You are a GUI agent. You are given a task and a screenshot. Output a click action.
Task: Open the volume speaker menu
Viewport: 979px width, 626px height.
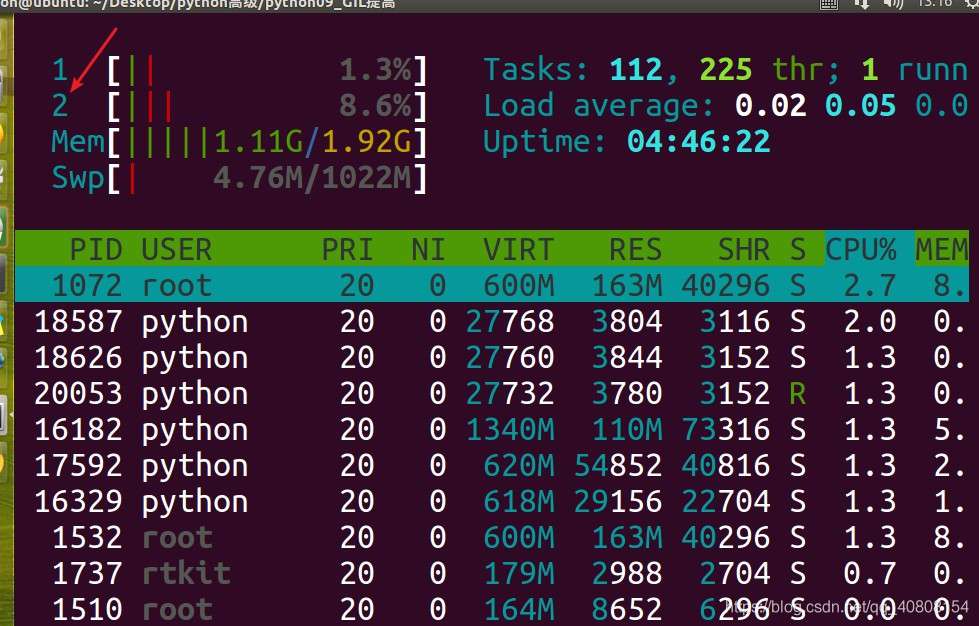892,4
